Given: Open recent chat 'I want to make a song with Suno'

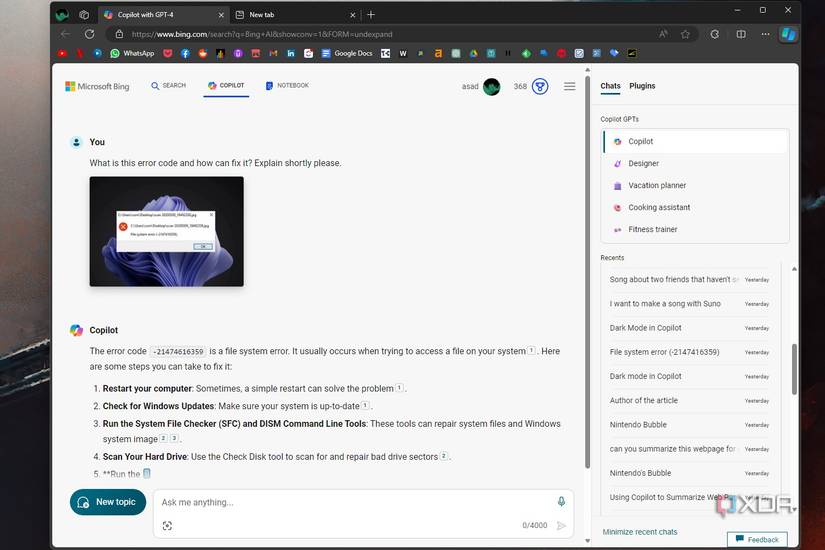Looking at the screenshot, I should pyautogui.click(x=689, y=304).
